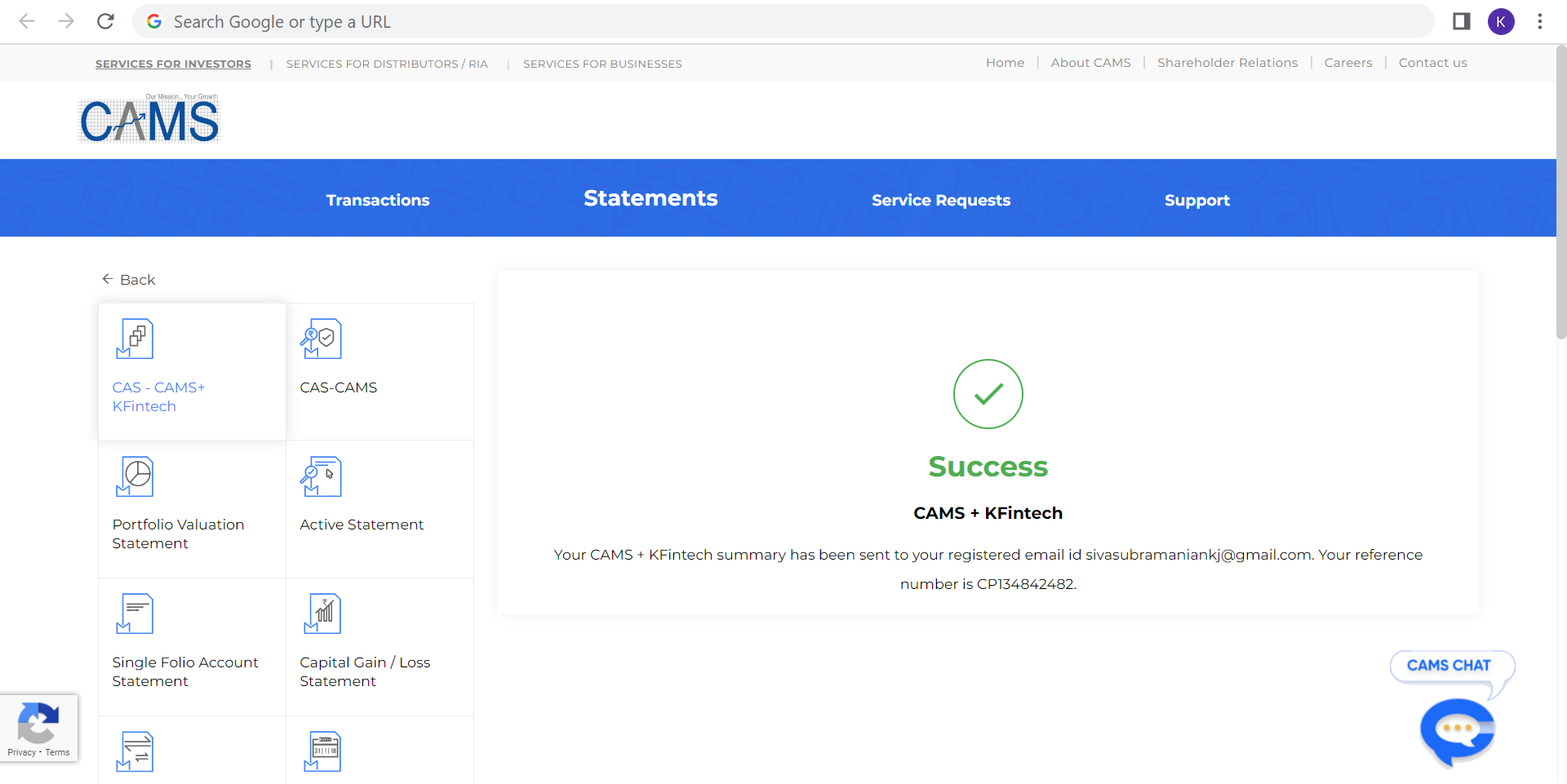The image size is (1567, 784).
Task: Focus the browser address bar
Action: coord(783,22)
